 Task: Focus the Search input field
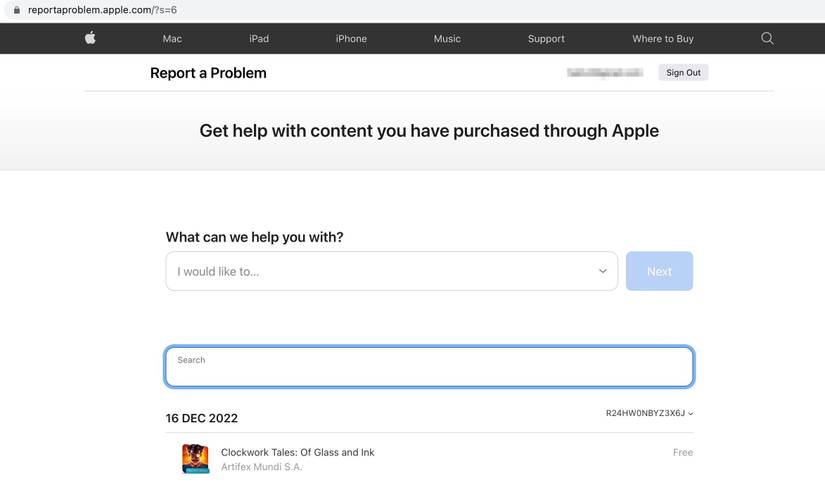pos(429,367)
